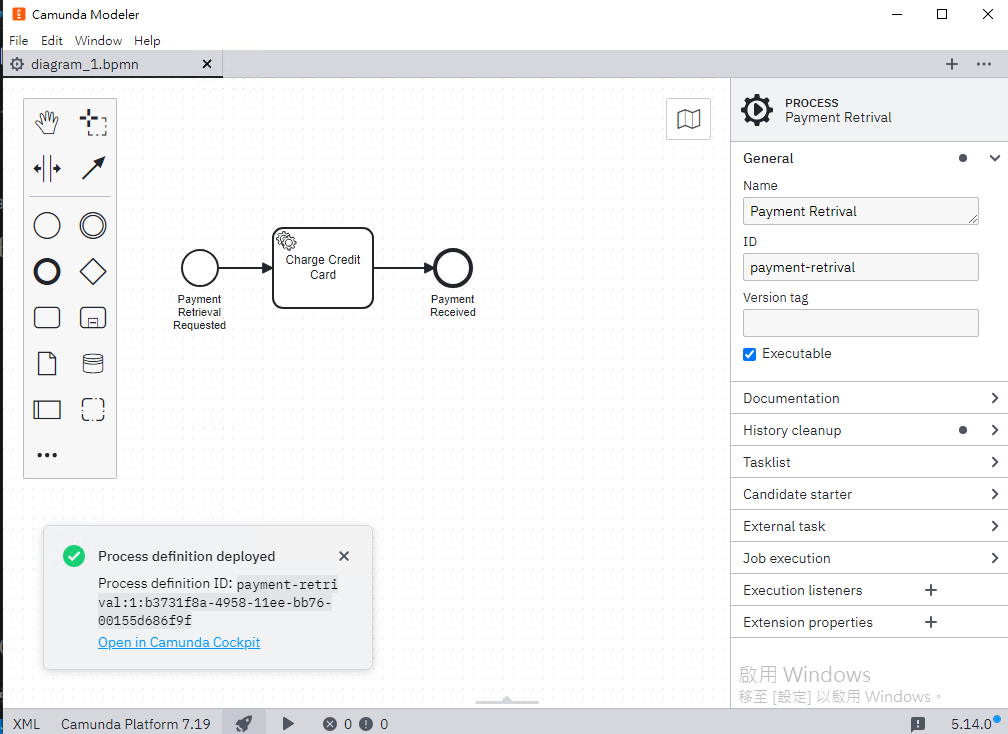Viewport: 1008px width, 734px height.
Task: Add an extension property
Action: 931,622
